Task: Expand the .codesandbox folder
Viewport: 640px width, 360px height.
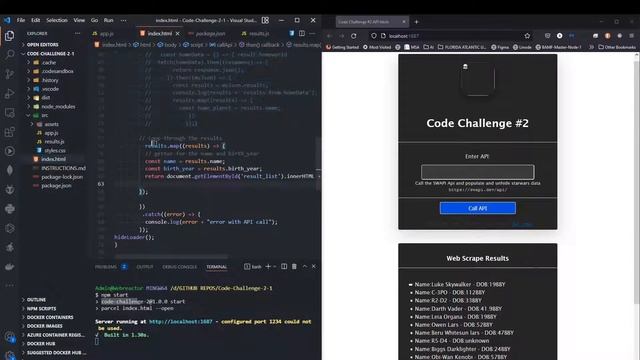Action: click(x=57, y=71)
